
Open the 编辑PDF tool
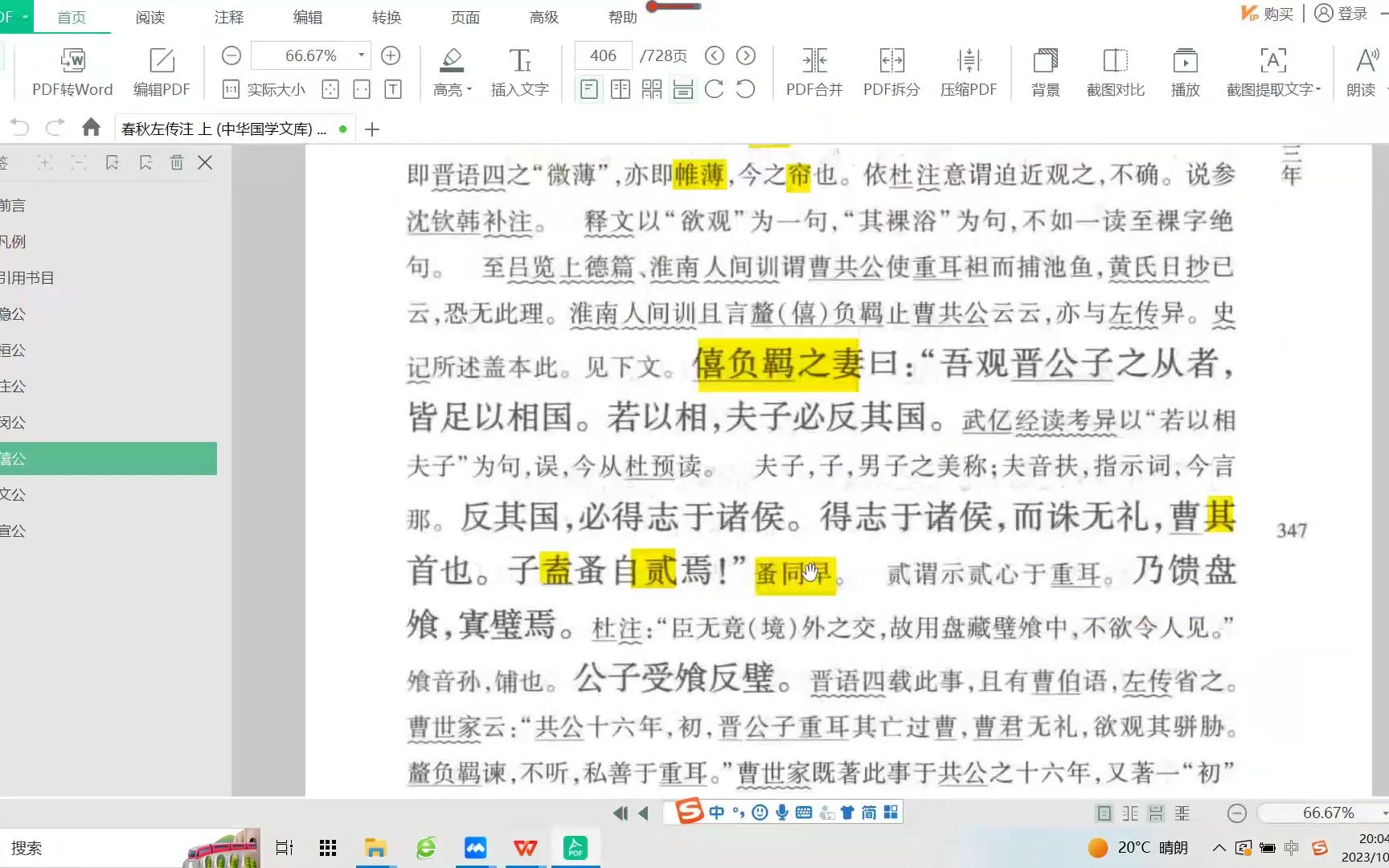coord(162,72)
